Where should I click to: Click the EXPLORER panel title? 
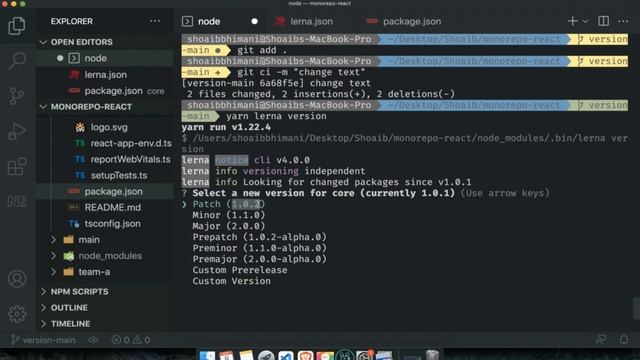coord(71,21)
